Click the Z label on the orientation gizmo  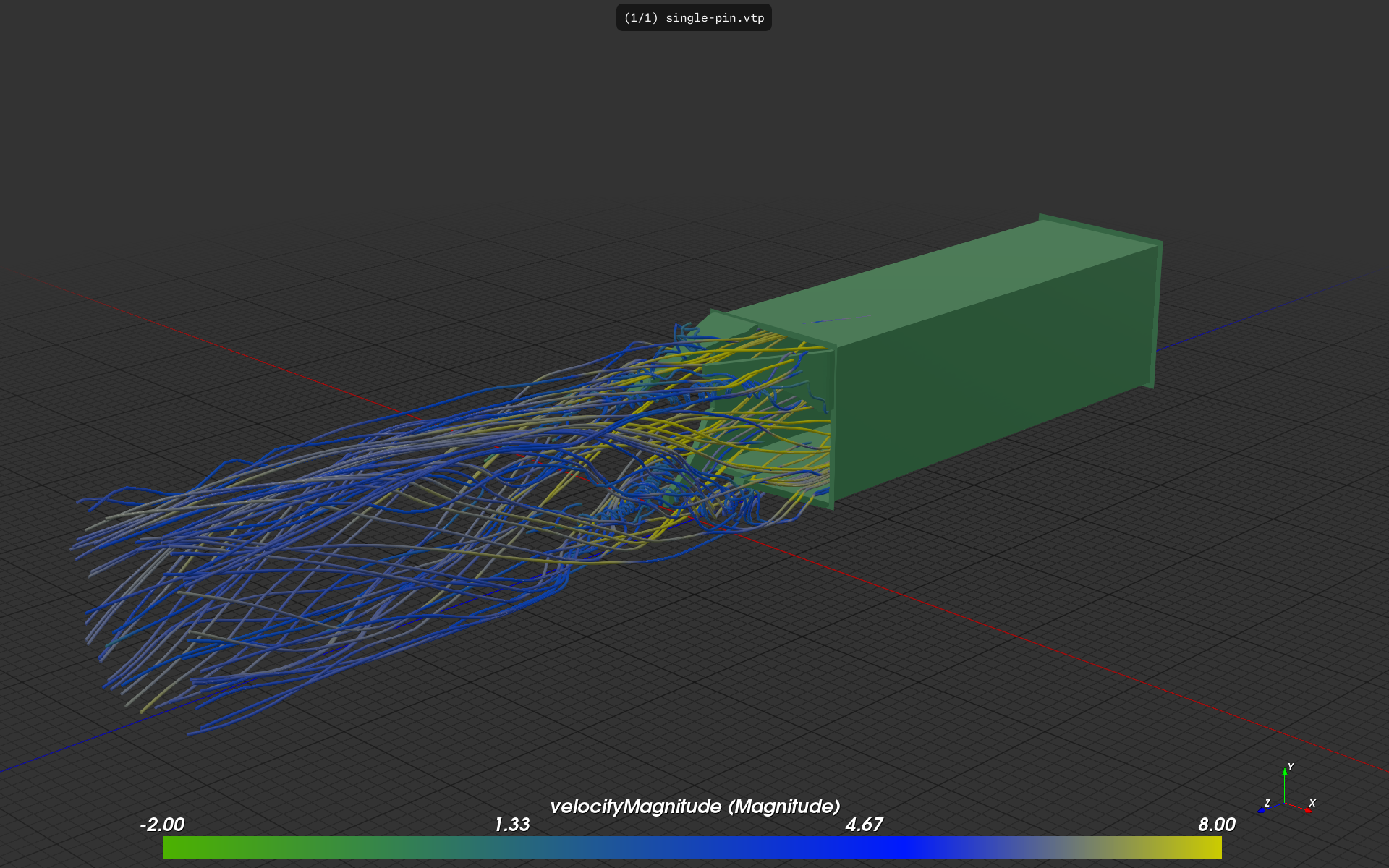pos(1267,803)
